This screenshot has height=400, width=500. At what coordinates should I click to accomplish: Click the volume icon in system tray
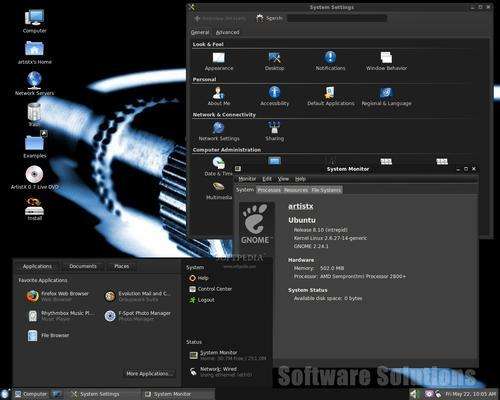414,394
